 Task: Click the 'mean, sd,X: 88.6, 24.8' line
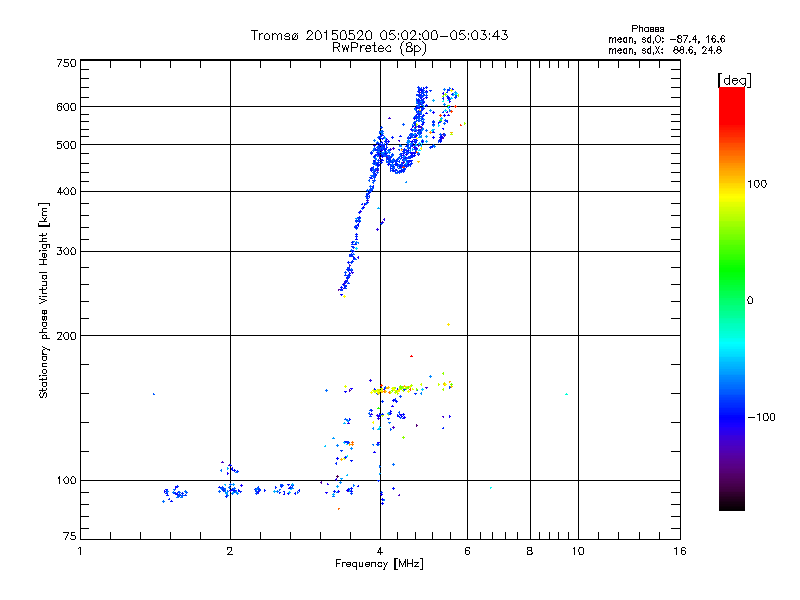pyautogui.click(x=665, y=50)
